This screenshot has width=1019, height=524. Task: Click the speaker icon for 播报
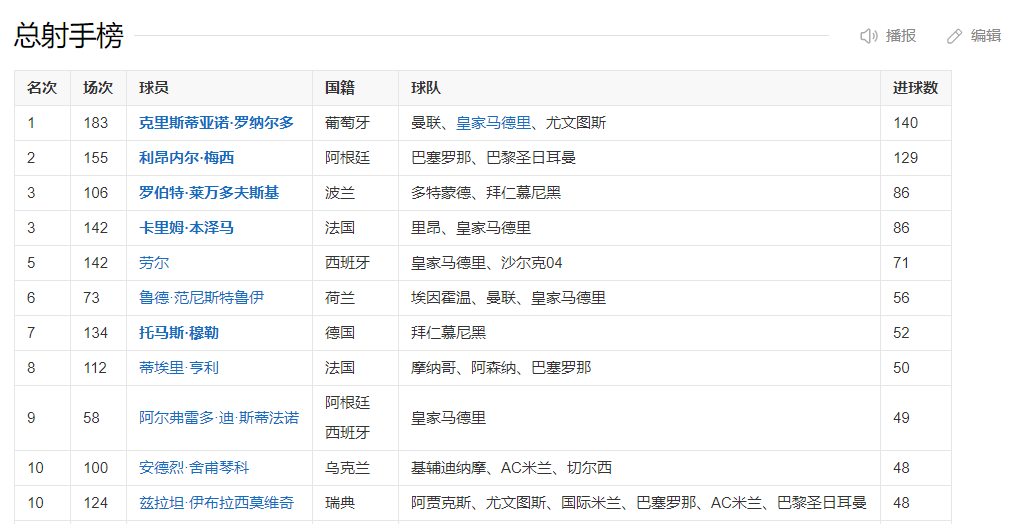869,36
